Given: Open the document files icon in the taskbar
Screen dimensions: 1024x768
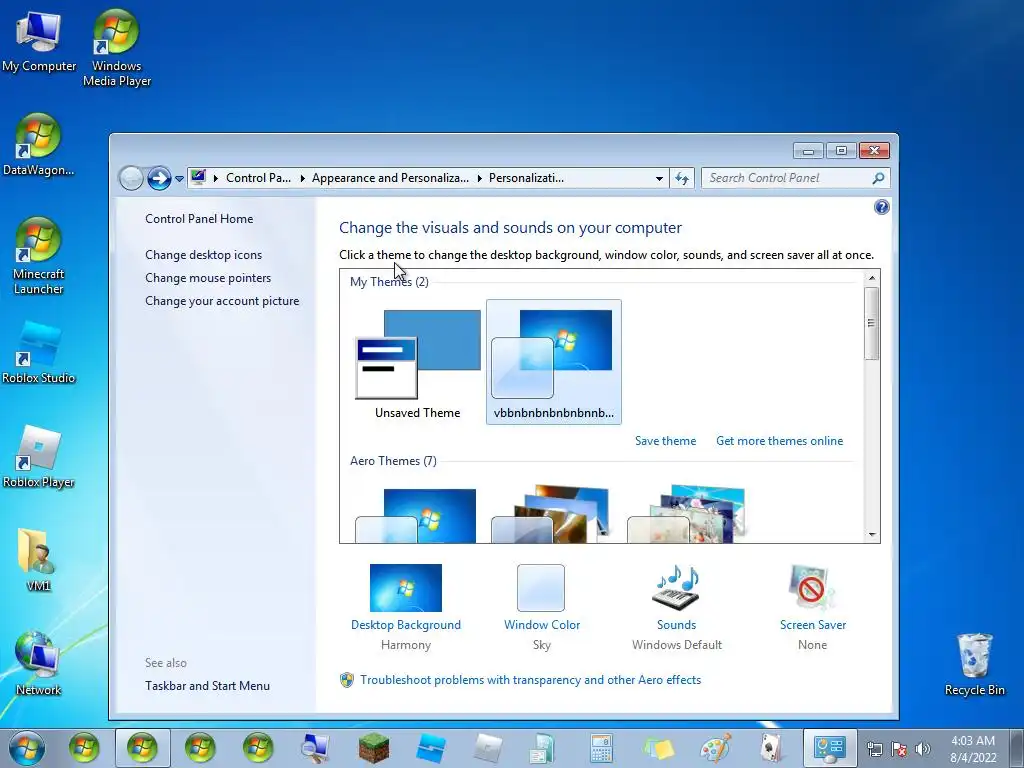Looking at the screenshot, I should tap(543, 748).
